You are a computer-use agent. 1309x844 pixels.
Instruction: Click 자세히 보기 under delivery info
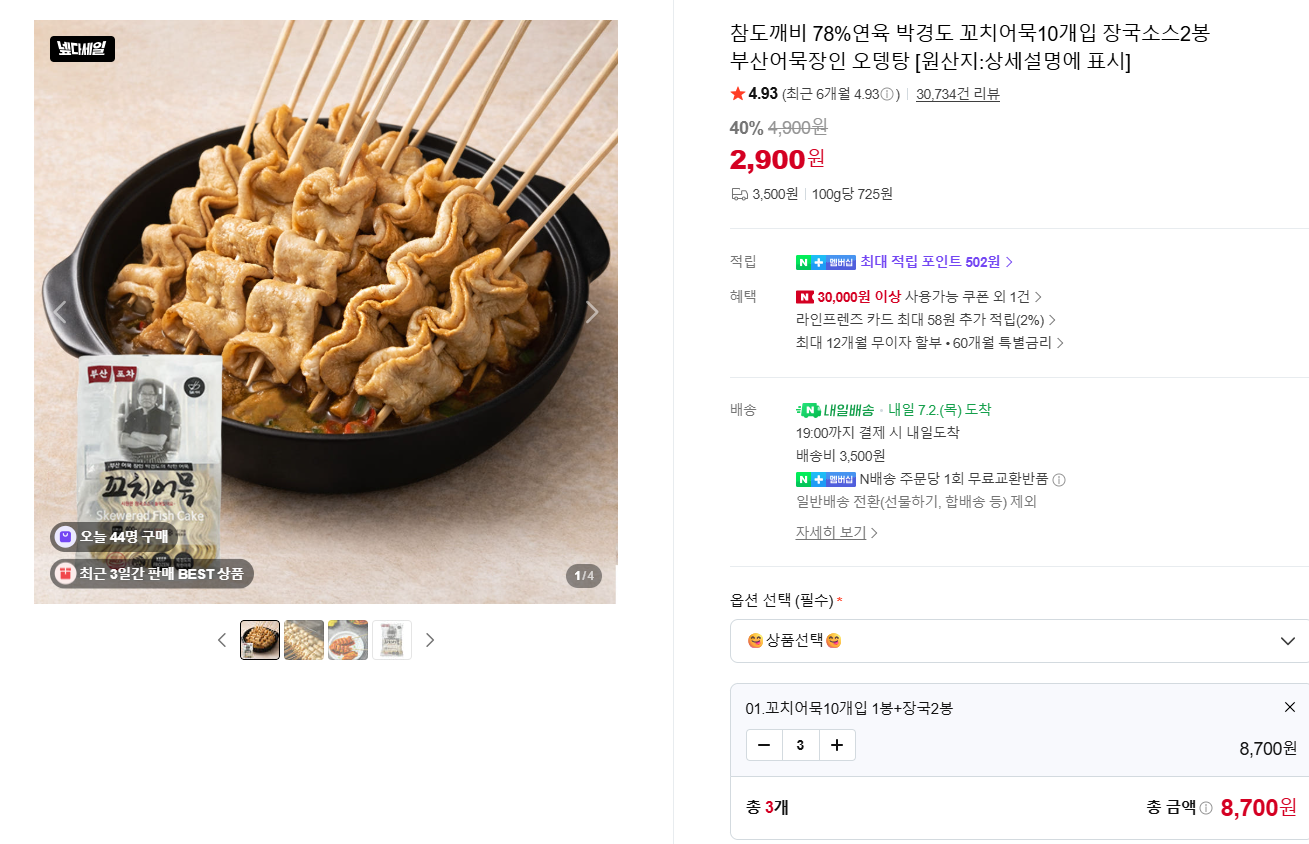click(837, 533)
